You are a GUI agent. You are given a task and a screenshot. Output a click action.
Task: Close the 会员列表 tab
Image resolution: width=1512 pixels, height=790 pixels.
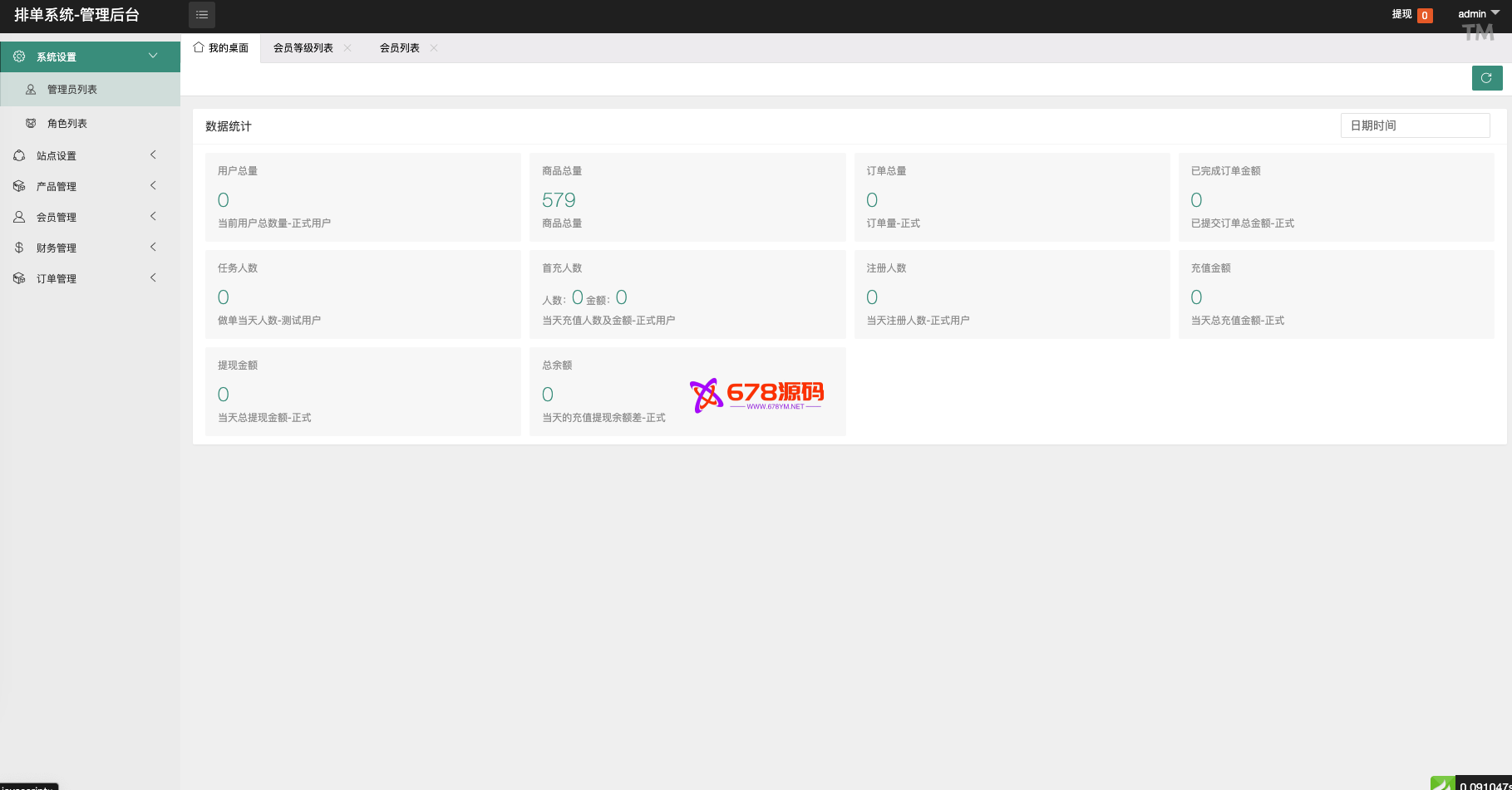pos(434,48)
